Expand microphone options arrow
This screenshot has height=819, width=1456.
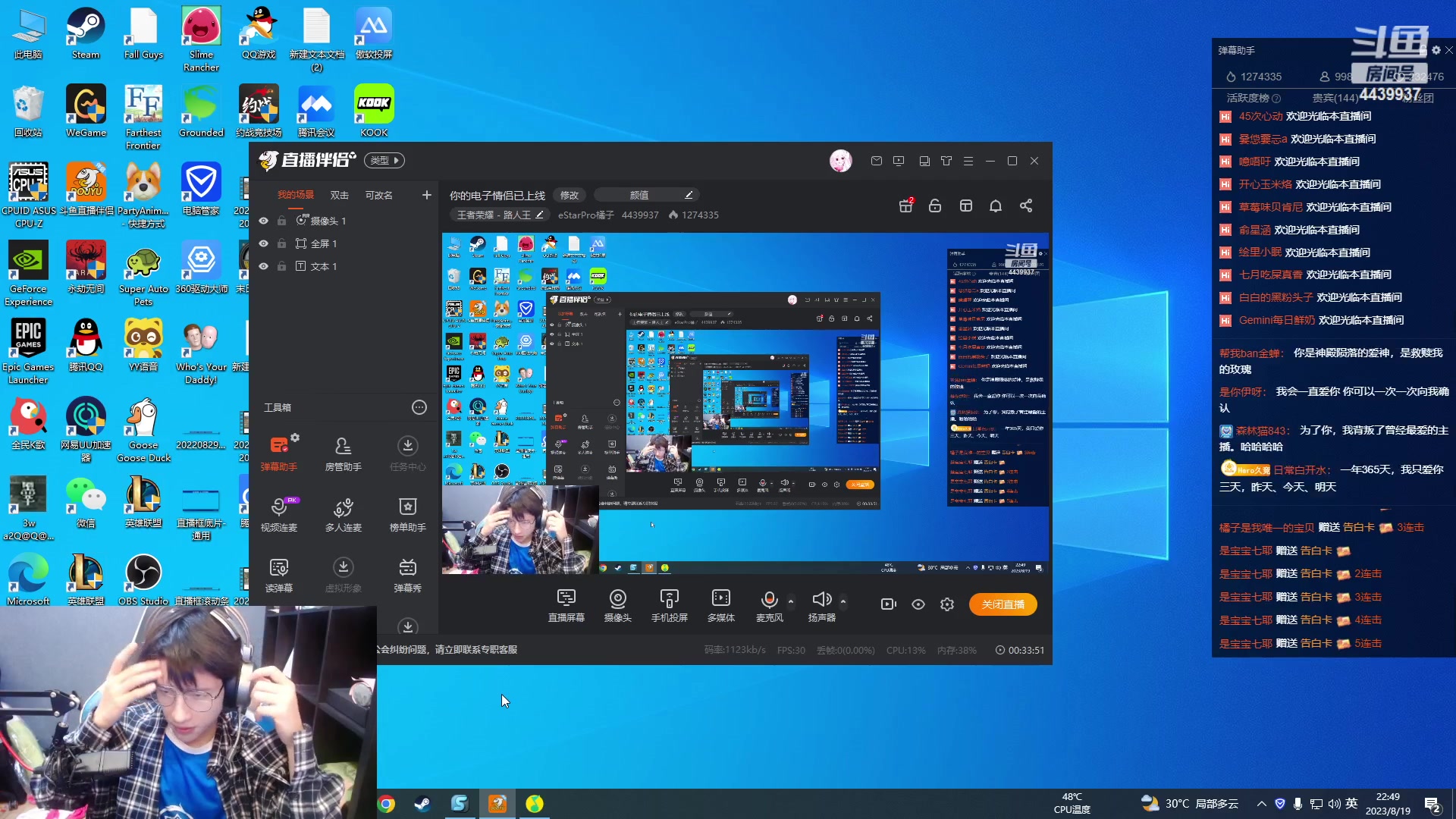[791, 601]
